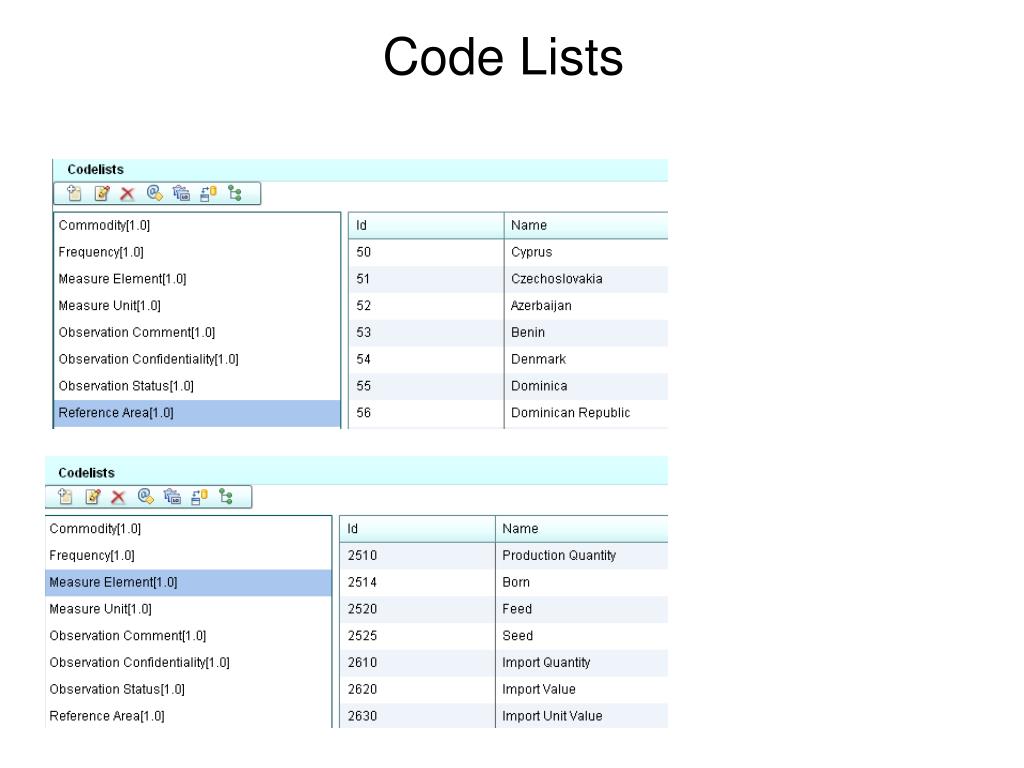
Task: Select the Benin name cell
Action: coord(586,332)
